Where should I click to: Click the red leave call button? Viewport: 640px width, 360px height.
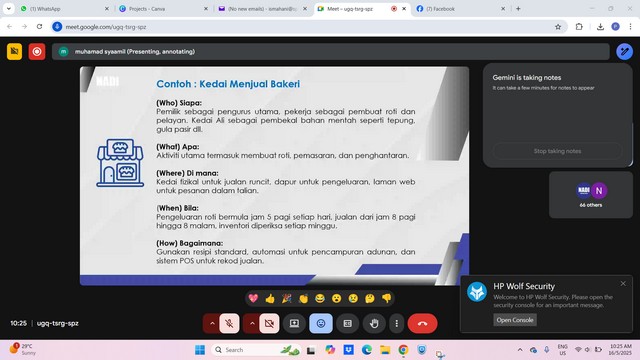(x=422, y=323)
